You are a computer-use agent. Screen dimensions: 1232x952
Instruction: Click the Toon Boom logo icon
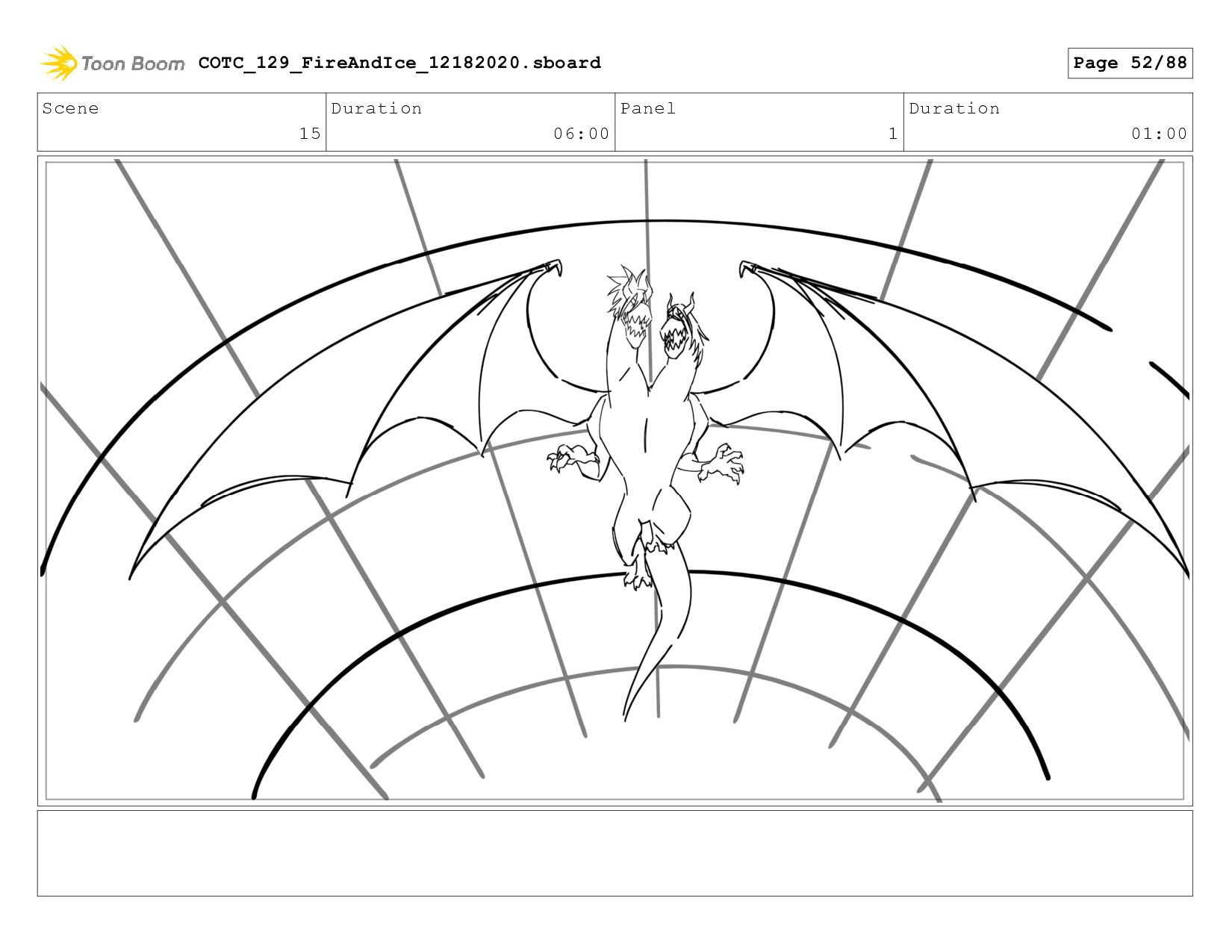point(59,63)
